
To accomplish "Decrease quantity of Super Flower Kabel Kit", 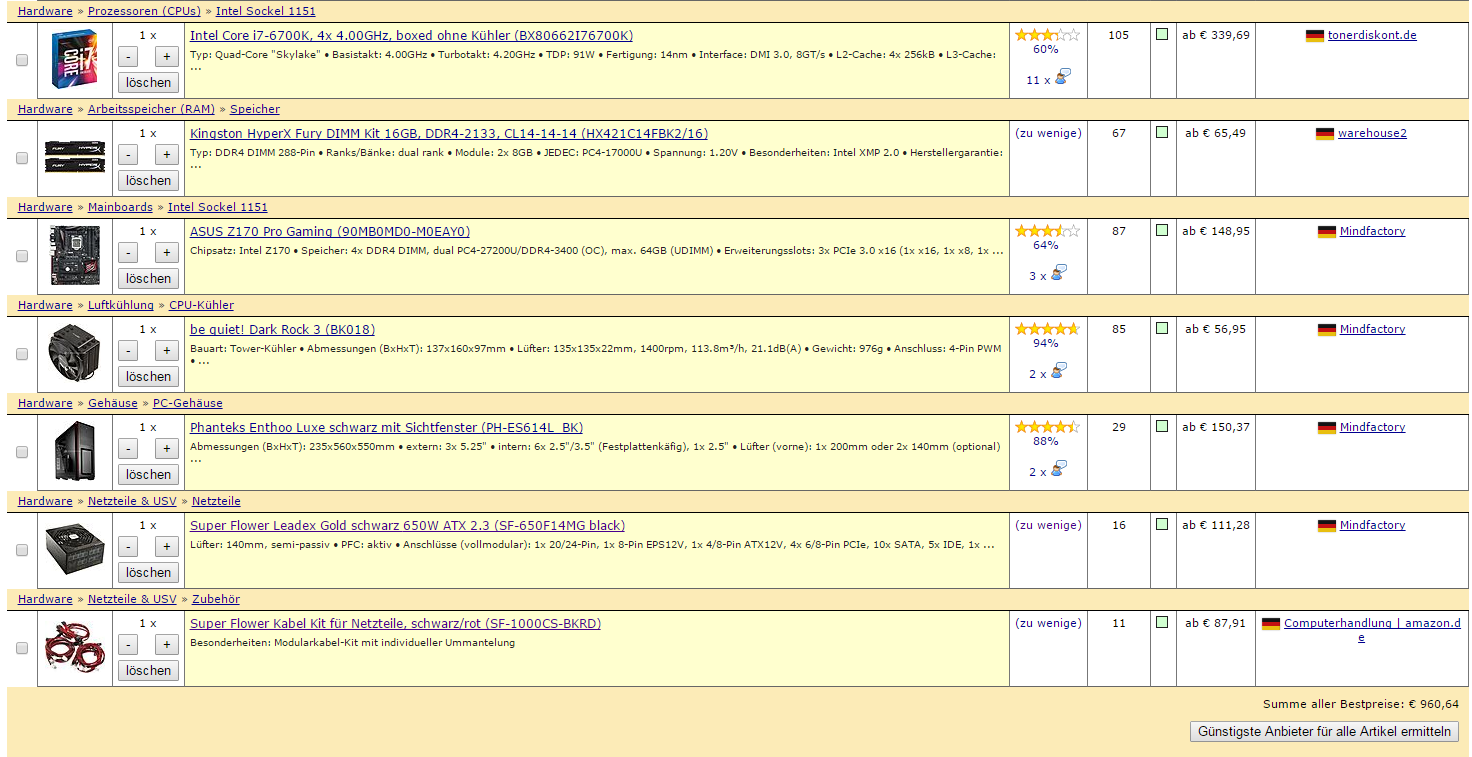I will point(128,645).
